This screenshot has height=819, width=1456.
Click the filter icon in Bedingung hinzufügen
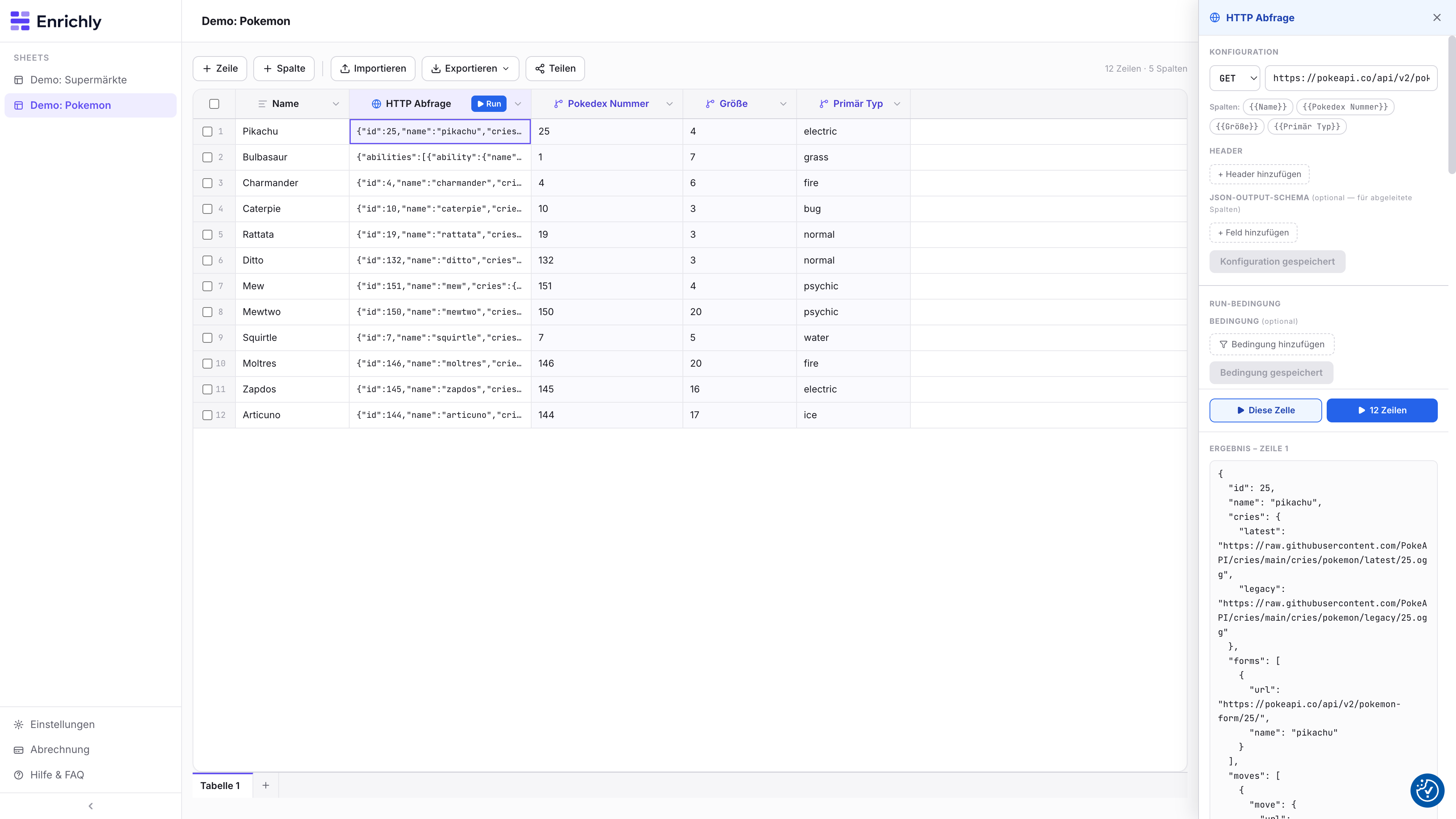1224,344
